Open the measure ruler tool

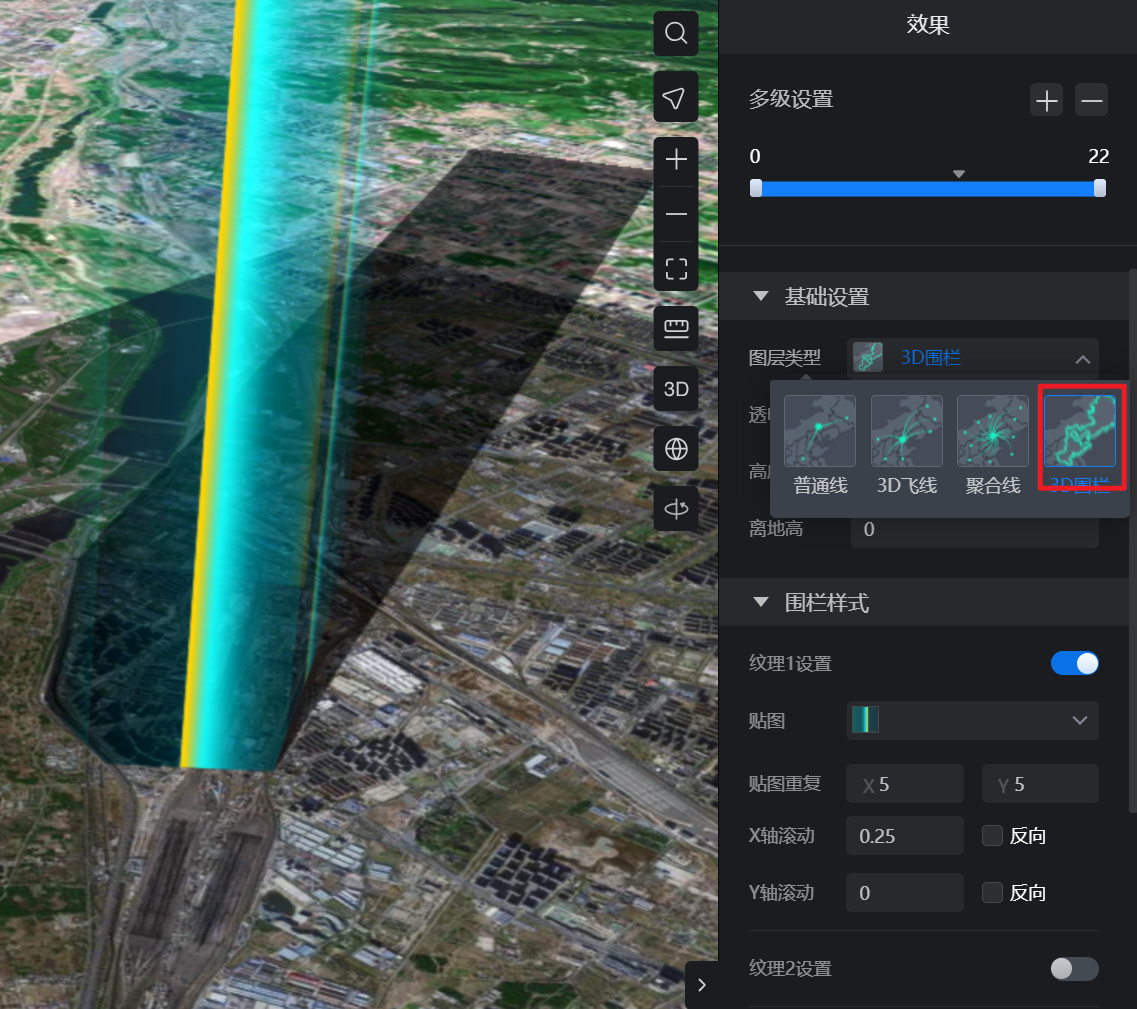(x=676, y=329)
